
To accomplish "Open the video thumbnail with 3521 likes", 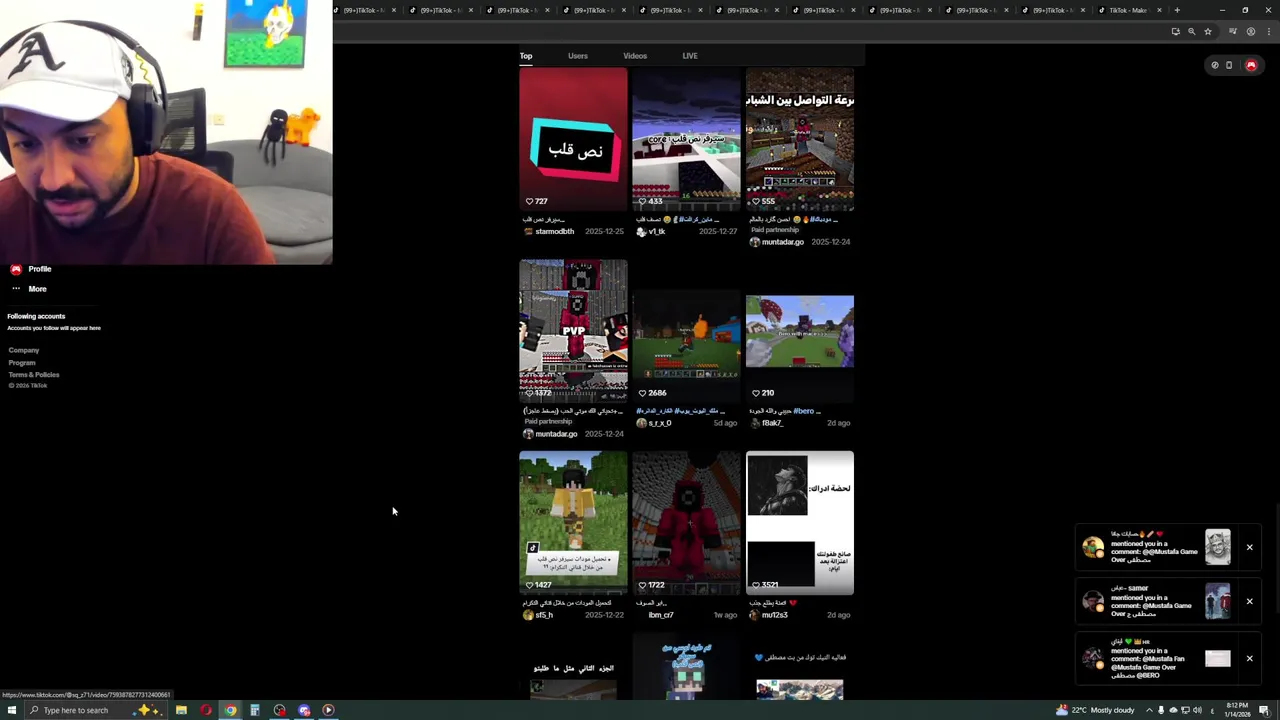I will 800,523.
